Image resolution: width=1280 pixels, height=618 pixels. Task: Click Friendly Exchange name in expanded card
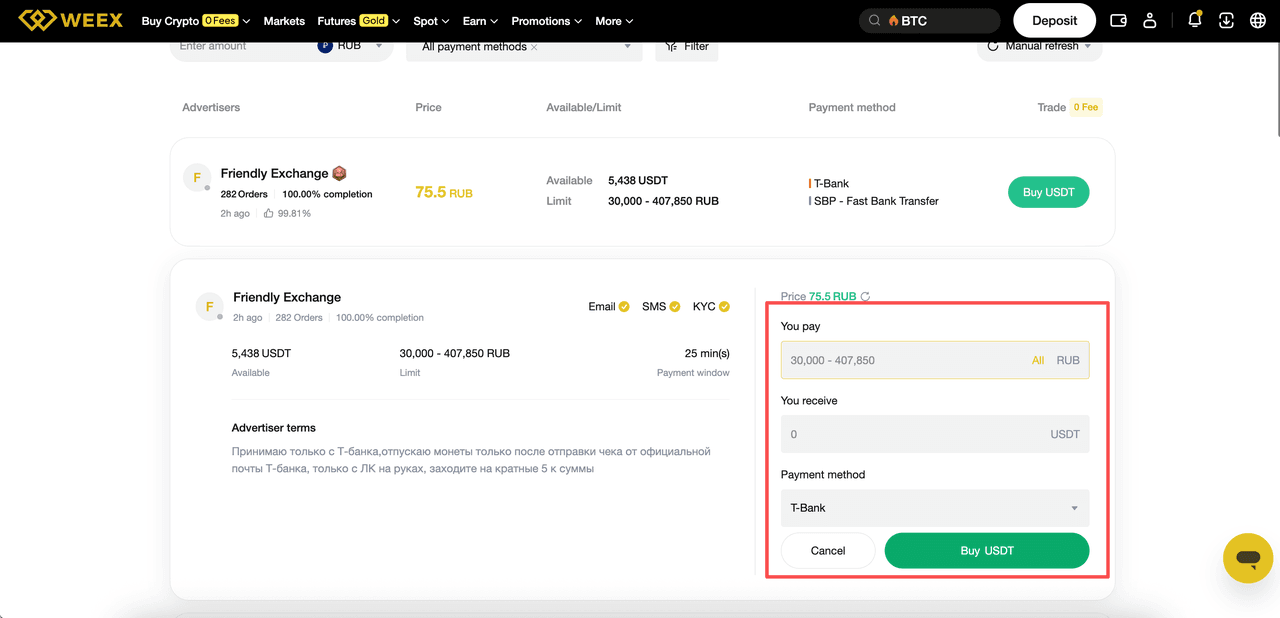click(x=287, y=297)
